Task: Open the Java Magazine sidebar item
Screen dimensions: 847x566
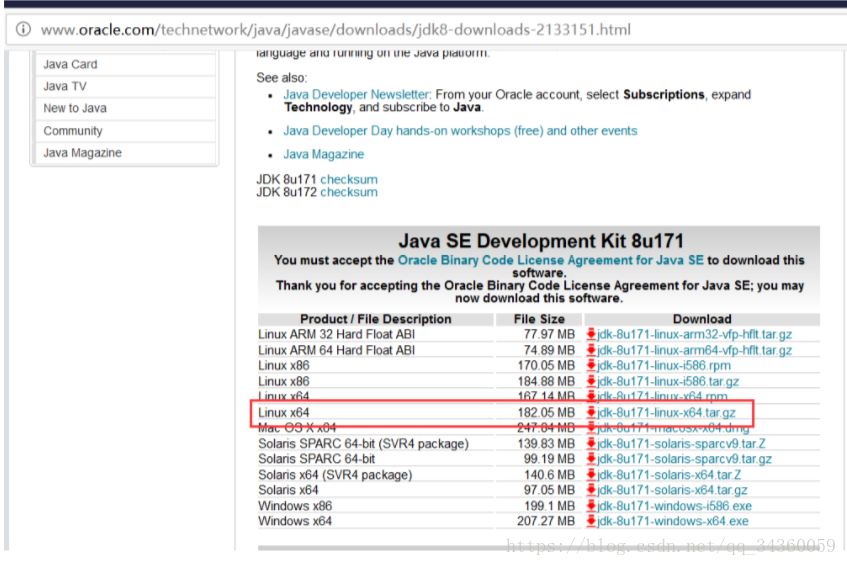Action: [125, 153]
